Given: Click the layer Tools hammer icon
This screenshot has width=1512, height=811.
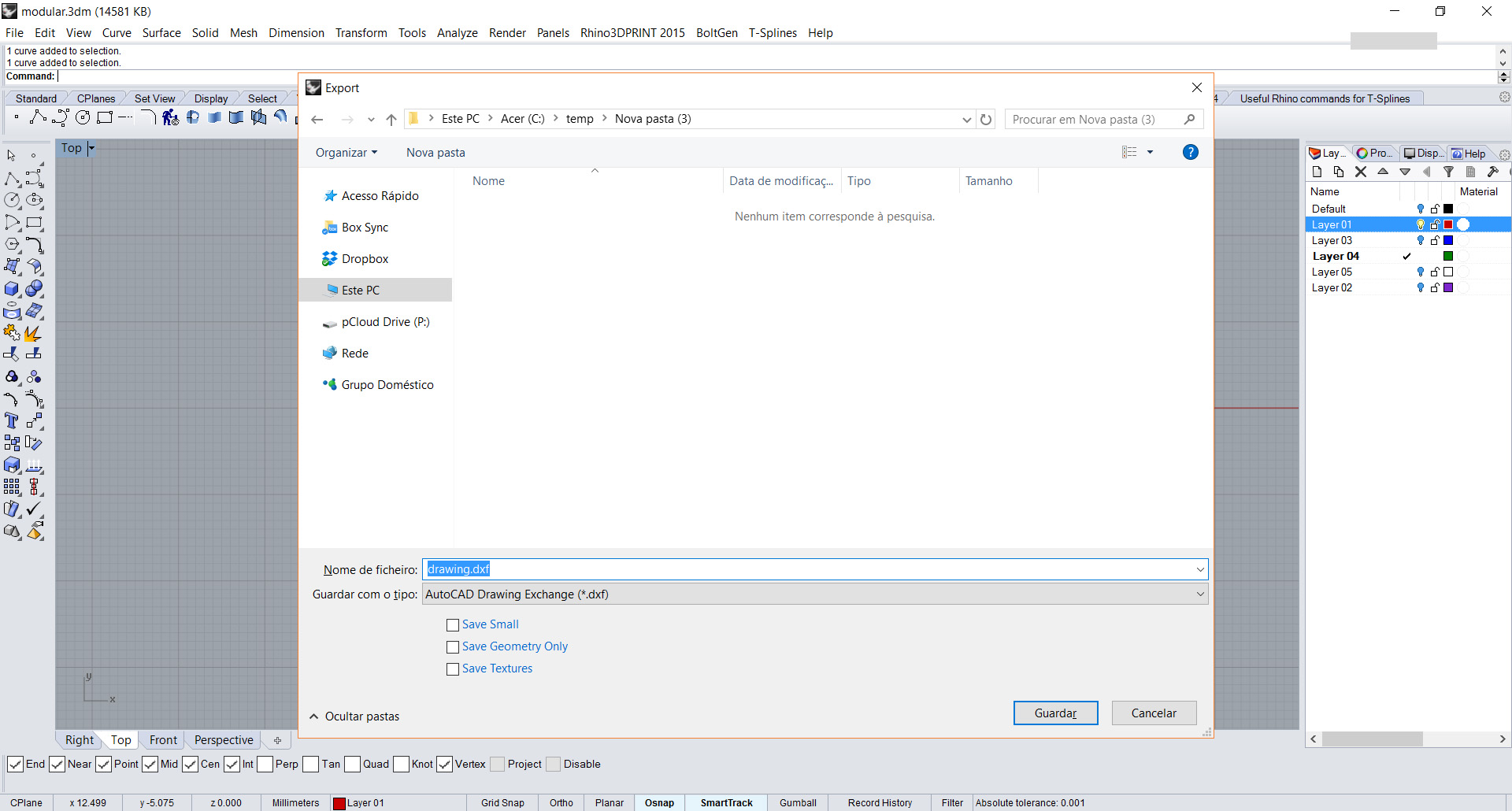Looking at the screenshot, I should click(1492, 172).
